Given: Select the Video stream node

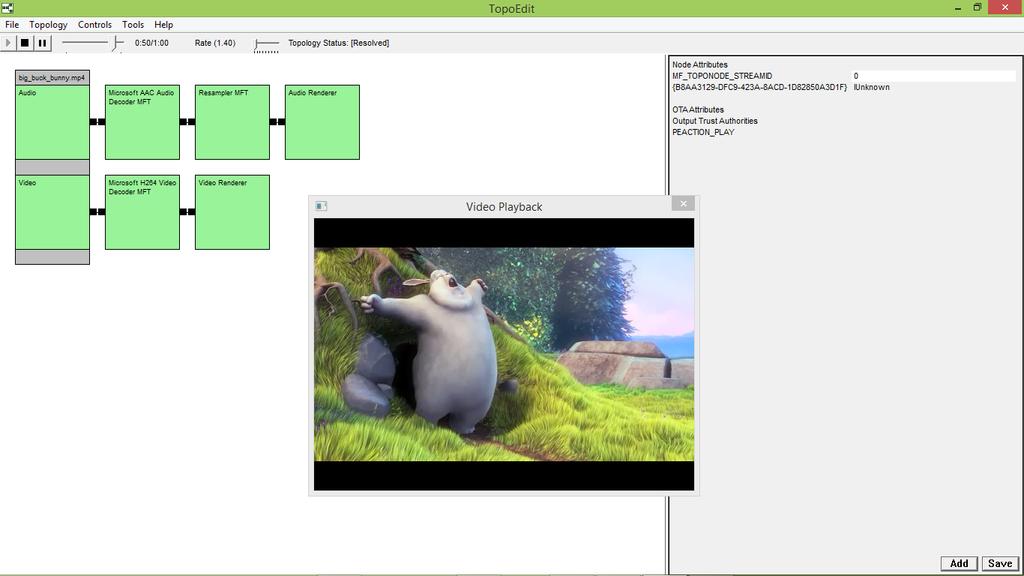Looking at the screenshot, I should tap(52, 212).
